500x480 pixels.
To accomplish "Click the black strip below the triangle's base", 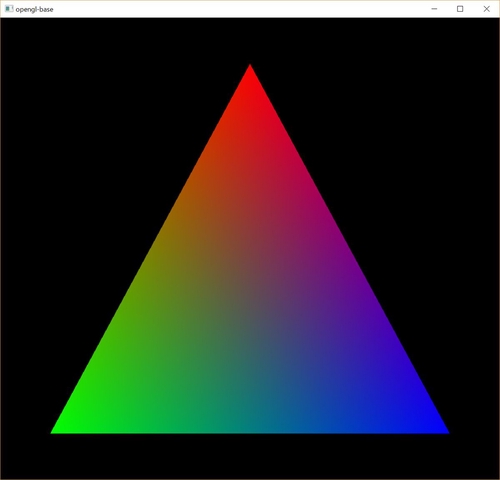I will coord(250,456).
